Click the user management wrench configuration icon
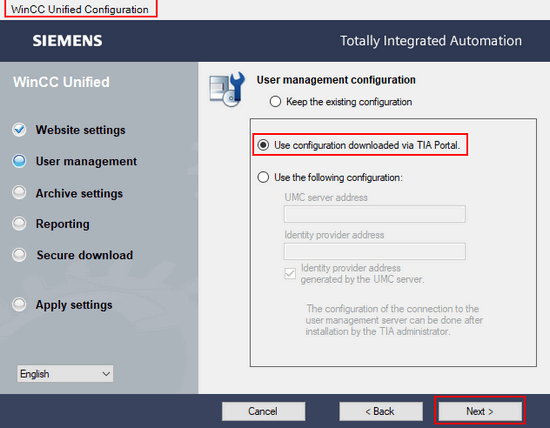Screen dimensions: 550x428 [x=227, y=89]
